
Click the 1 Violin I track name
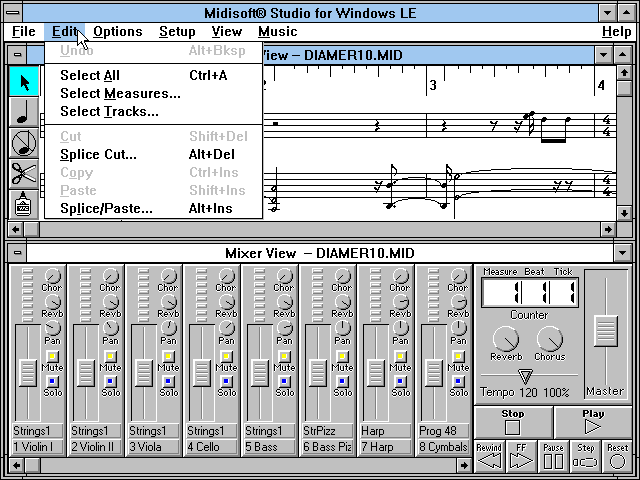coord(37,447)
